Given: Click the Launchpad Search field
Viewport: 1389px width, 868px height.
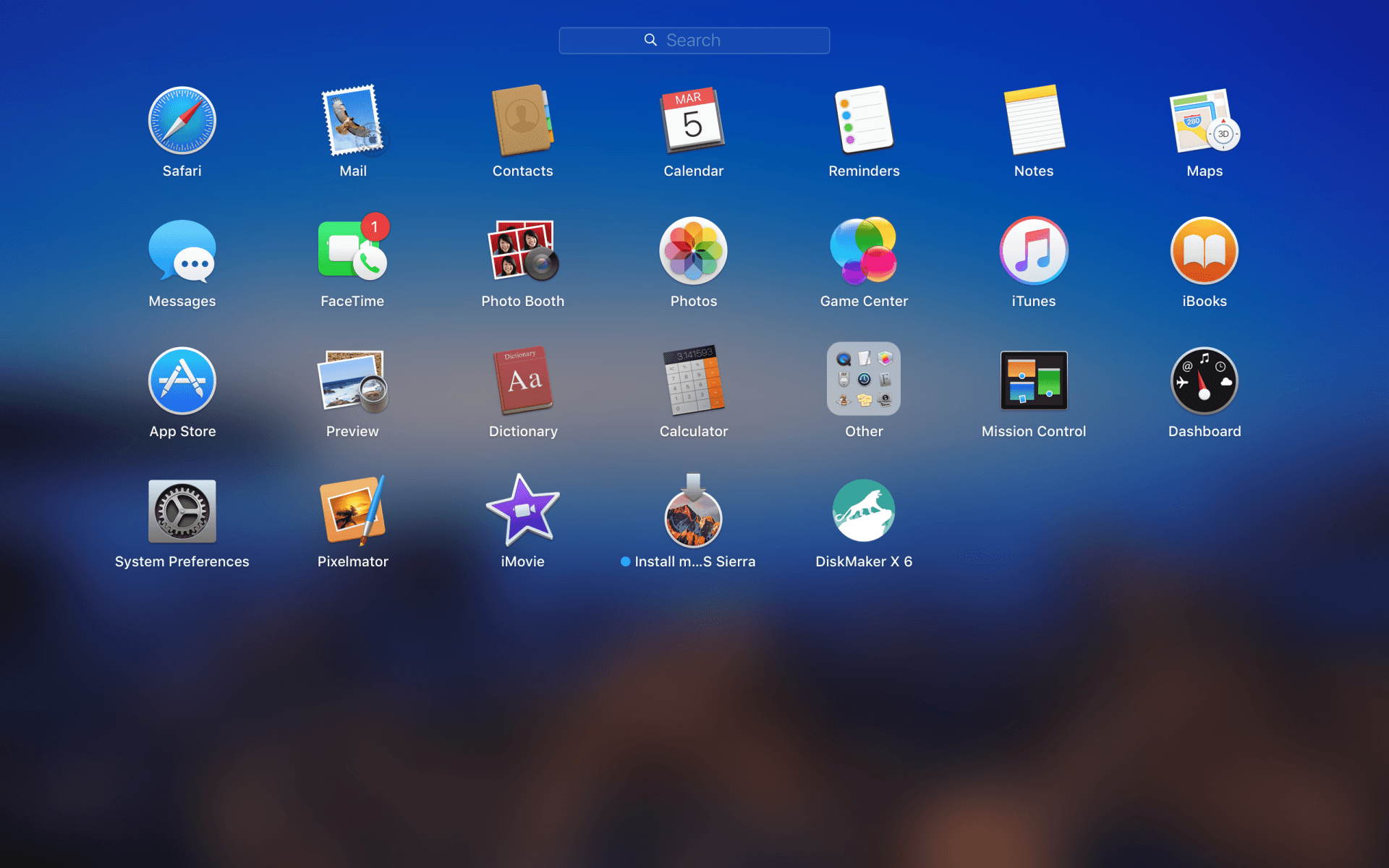Looking at the screenshot, I should coord(694,41).
